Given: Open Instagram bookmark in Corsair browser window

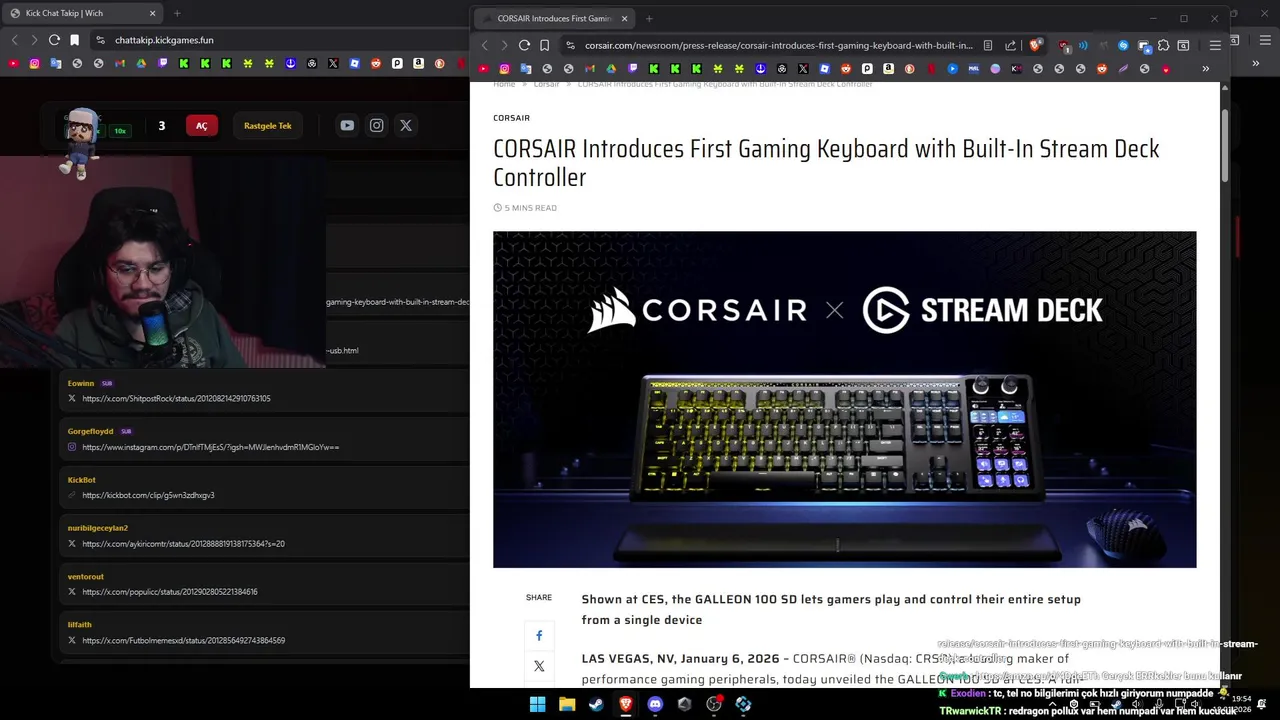Looking at the screenshot, I should tap(504, 69).
